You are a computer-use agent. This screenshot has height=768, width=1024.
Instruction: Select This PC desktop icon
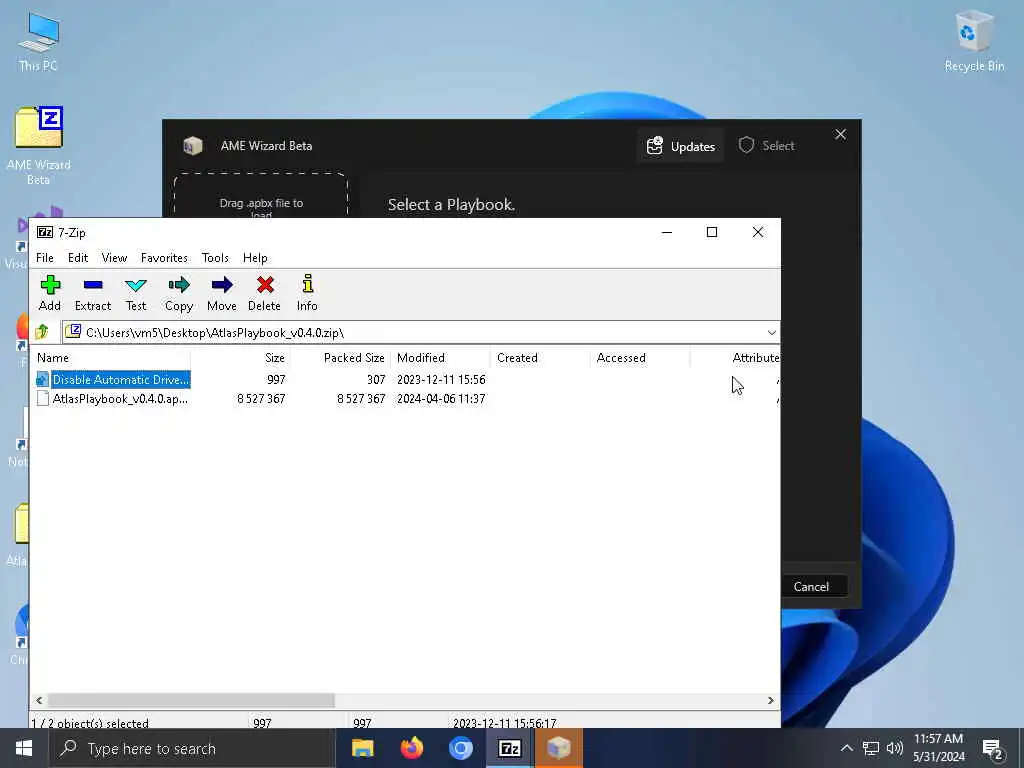(38, 41)
